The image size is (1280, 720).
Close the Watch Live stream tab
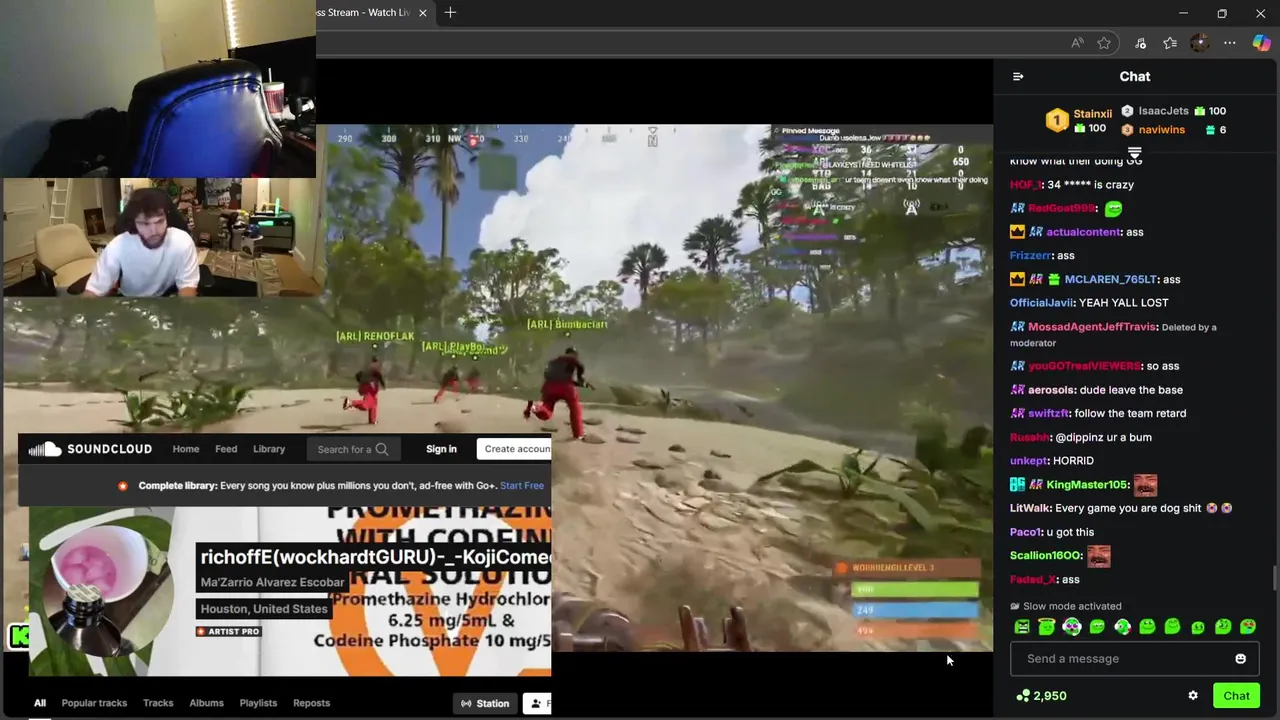[x=422, y=13]
